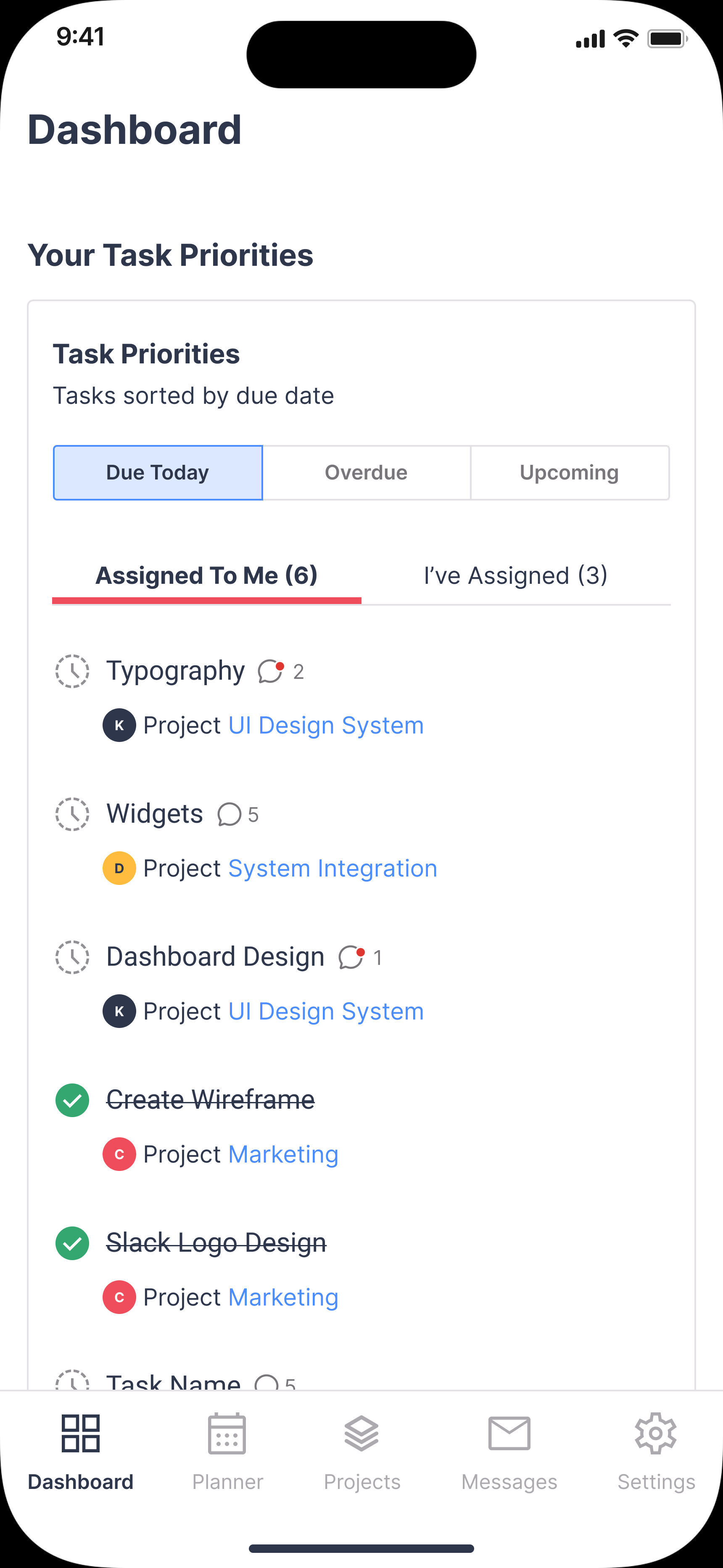Screen dimensions: 723x1568
Task: Open the System Integration project link
Action: tap(332, 869)
